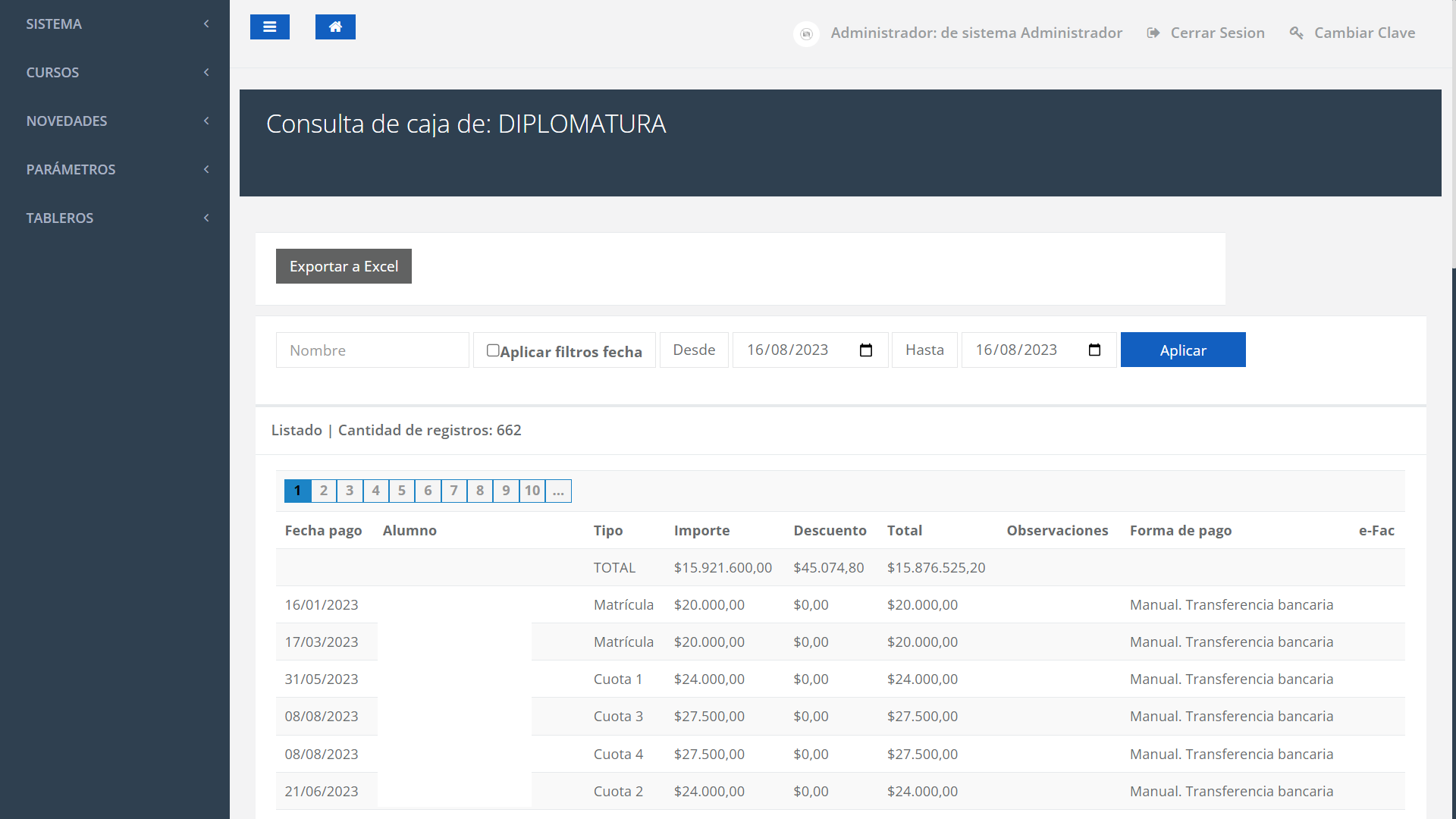This screenshot has width=1456, height=819.
Task: Click the Desde date field 16/08/2023
Action: (810, 350)
